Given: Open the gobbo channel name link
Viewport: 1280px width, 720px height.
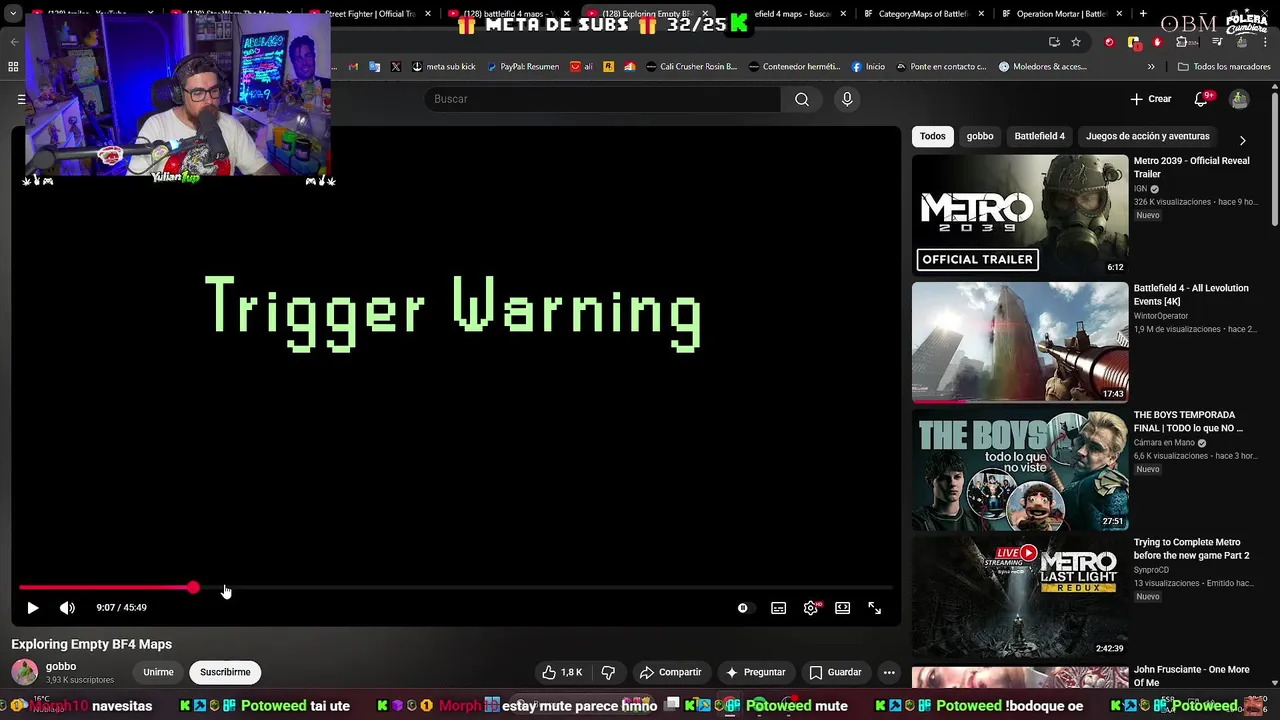Looking at the screenshot, I should tap(61, 666).
